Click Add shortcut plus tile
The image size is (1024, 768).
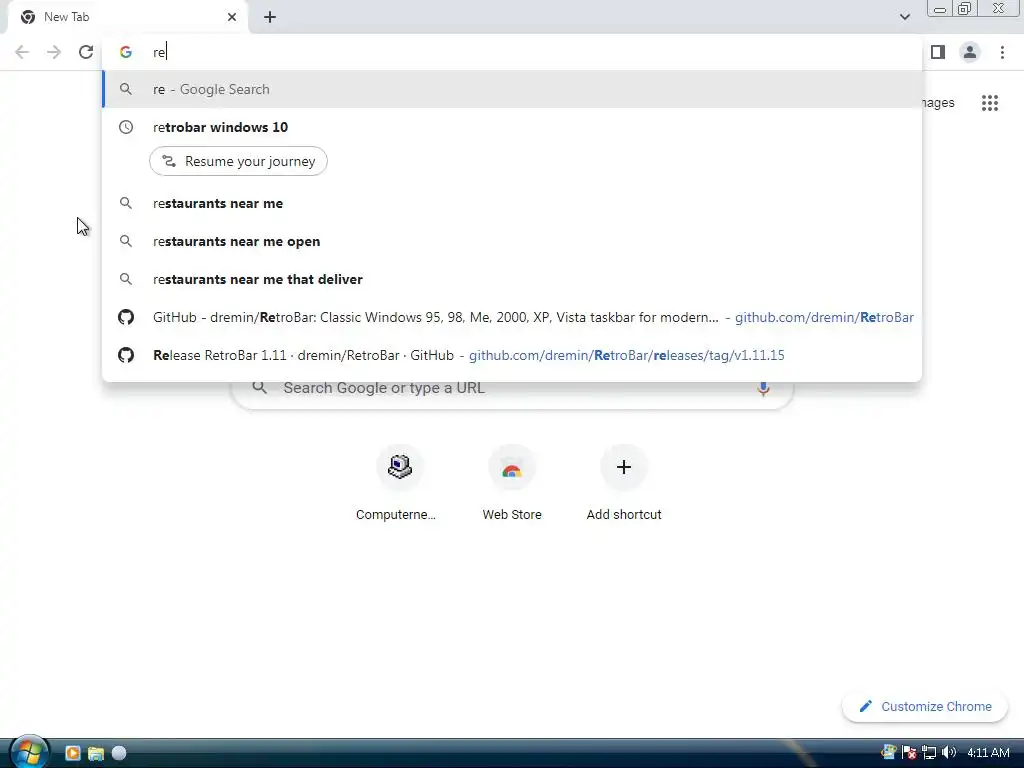tap(624, 483)
